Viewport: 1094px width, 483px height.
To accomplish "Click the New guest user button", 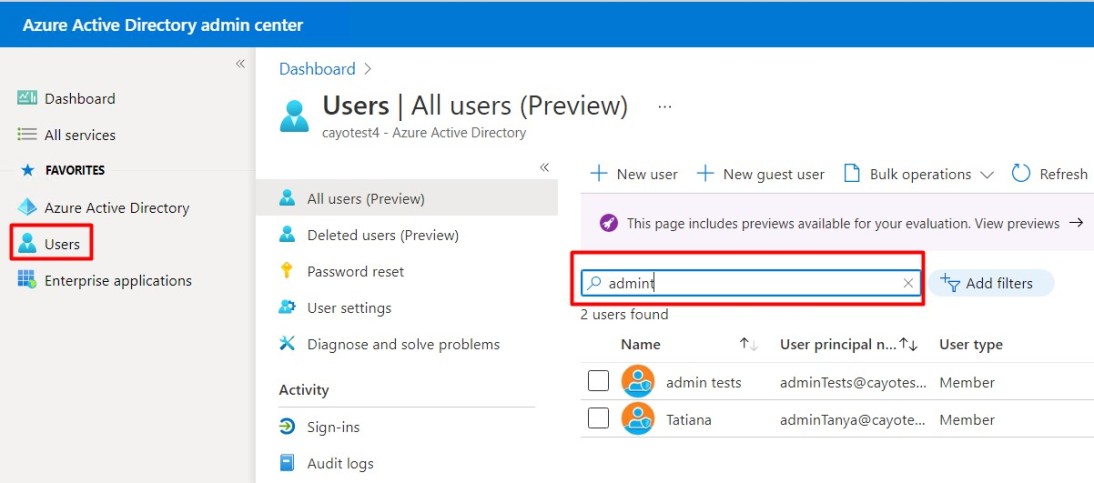I will pos(760,174).
